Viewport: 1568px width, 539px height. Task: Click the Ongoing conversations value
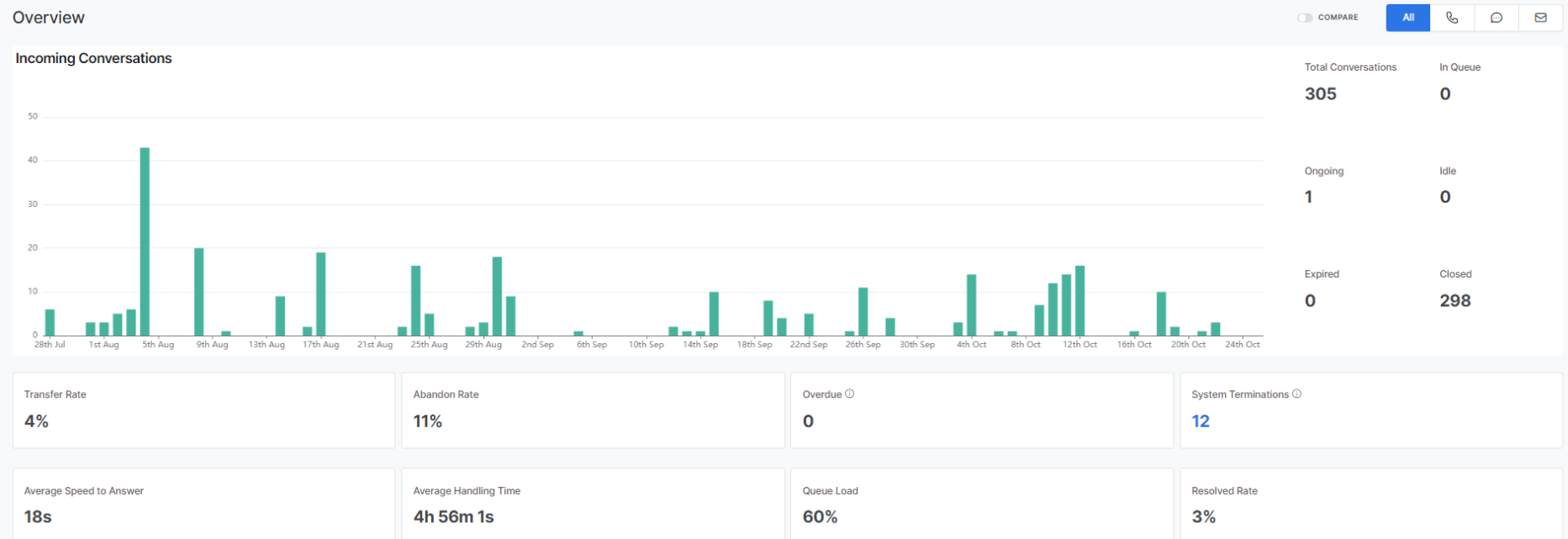pos(1308,198)
